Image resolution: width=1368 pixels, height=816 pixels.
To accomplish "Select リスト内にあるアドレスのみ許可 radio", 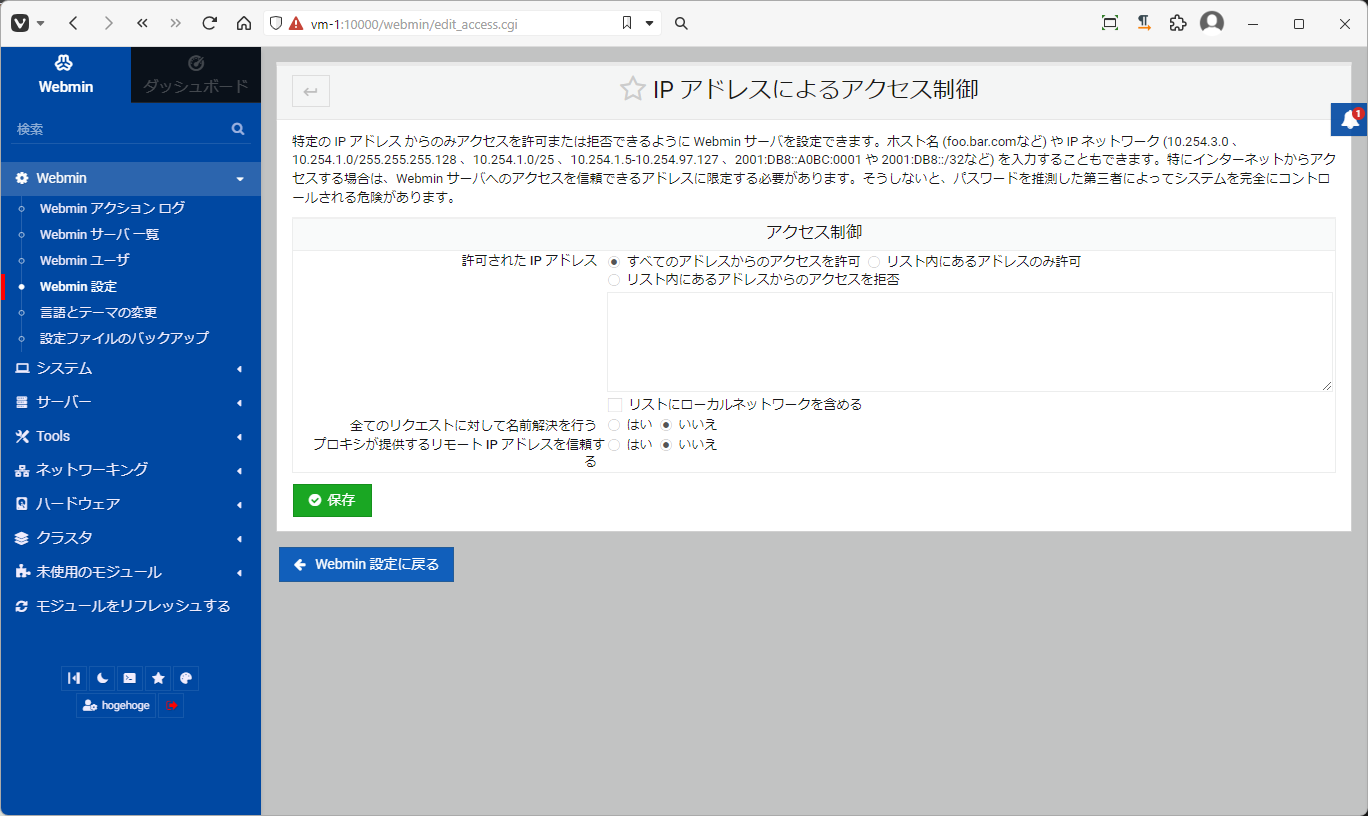I will (874, 261).
